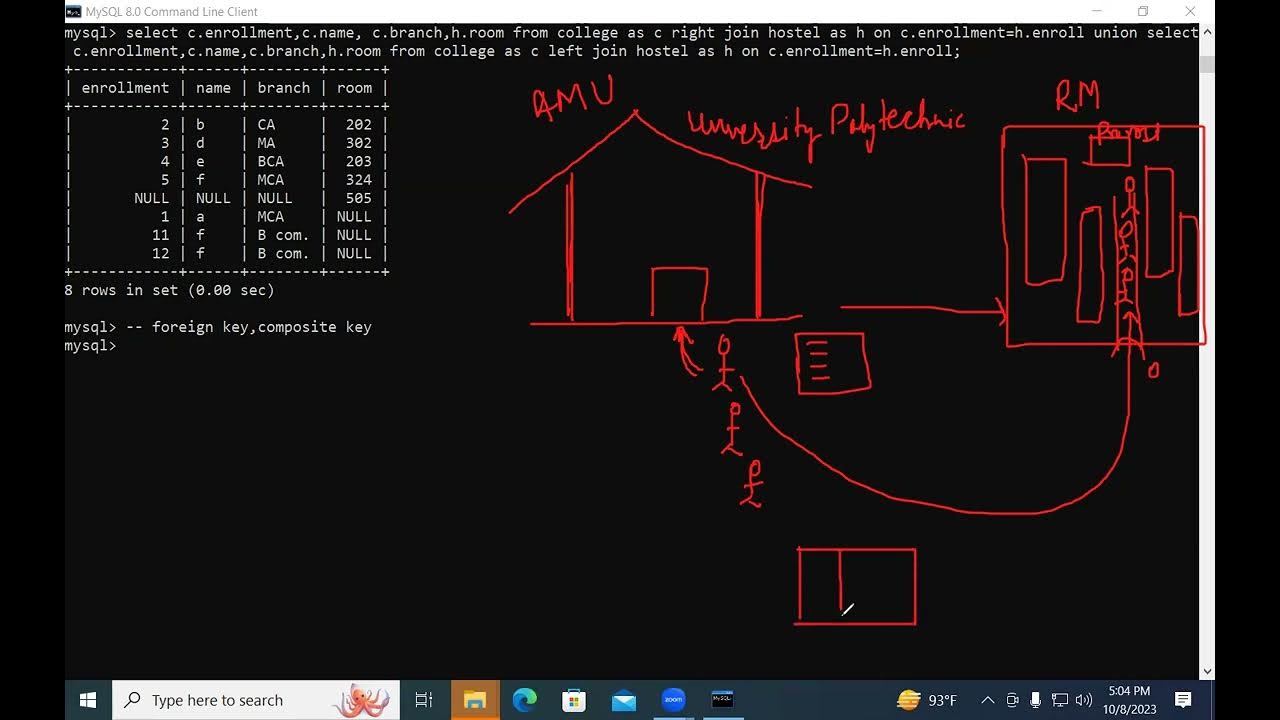Open the Mail app icon
Image resolution: width=1280 pixels, height=720 pixels.
624,700
